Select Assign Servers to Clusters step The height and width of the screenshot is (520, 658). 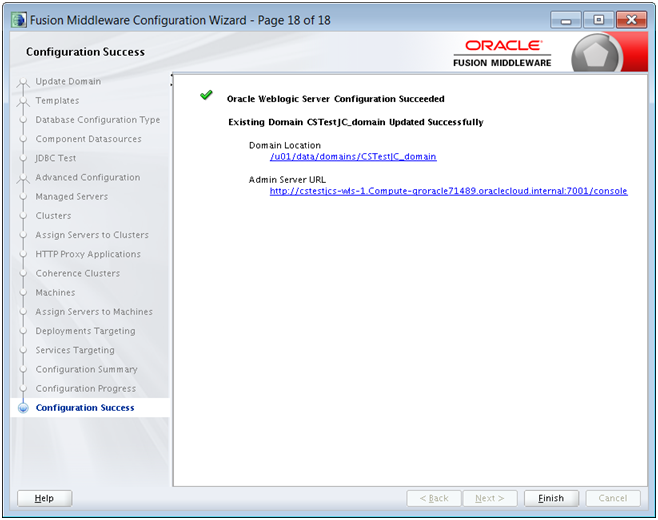tap(92, 235)
